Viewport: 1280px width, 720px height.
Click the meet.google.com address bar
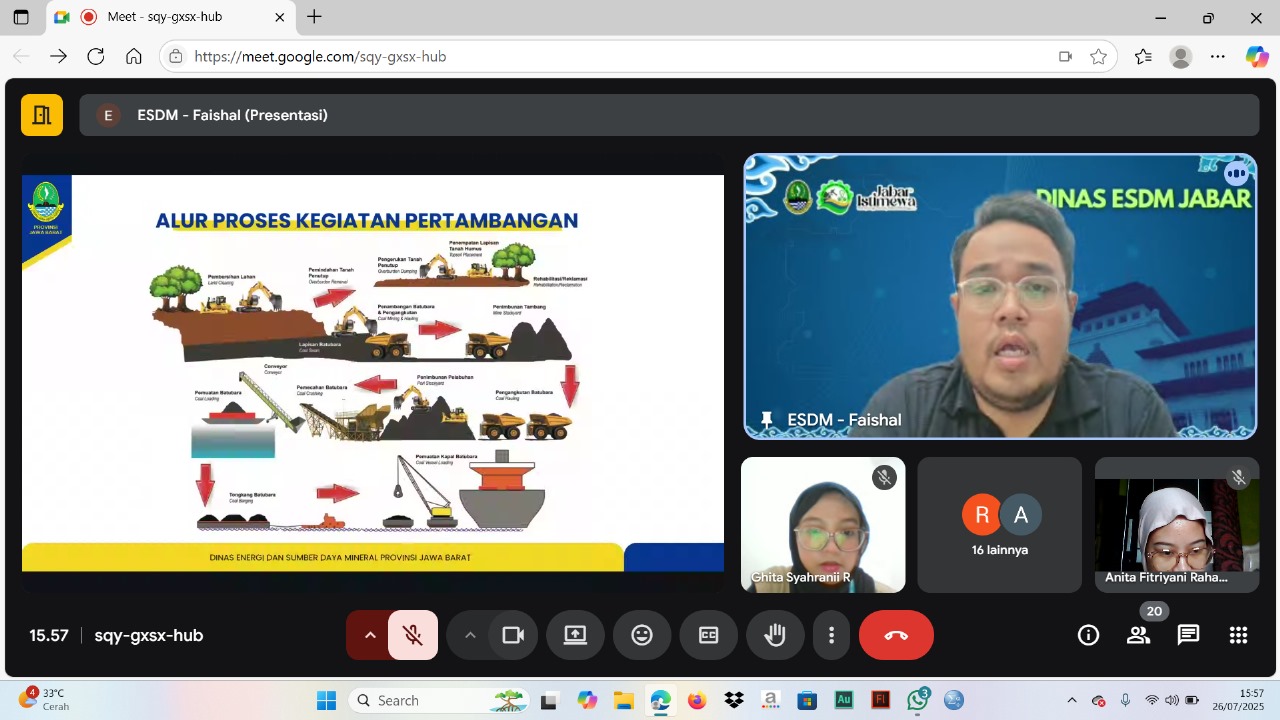600,57
